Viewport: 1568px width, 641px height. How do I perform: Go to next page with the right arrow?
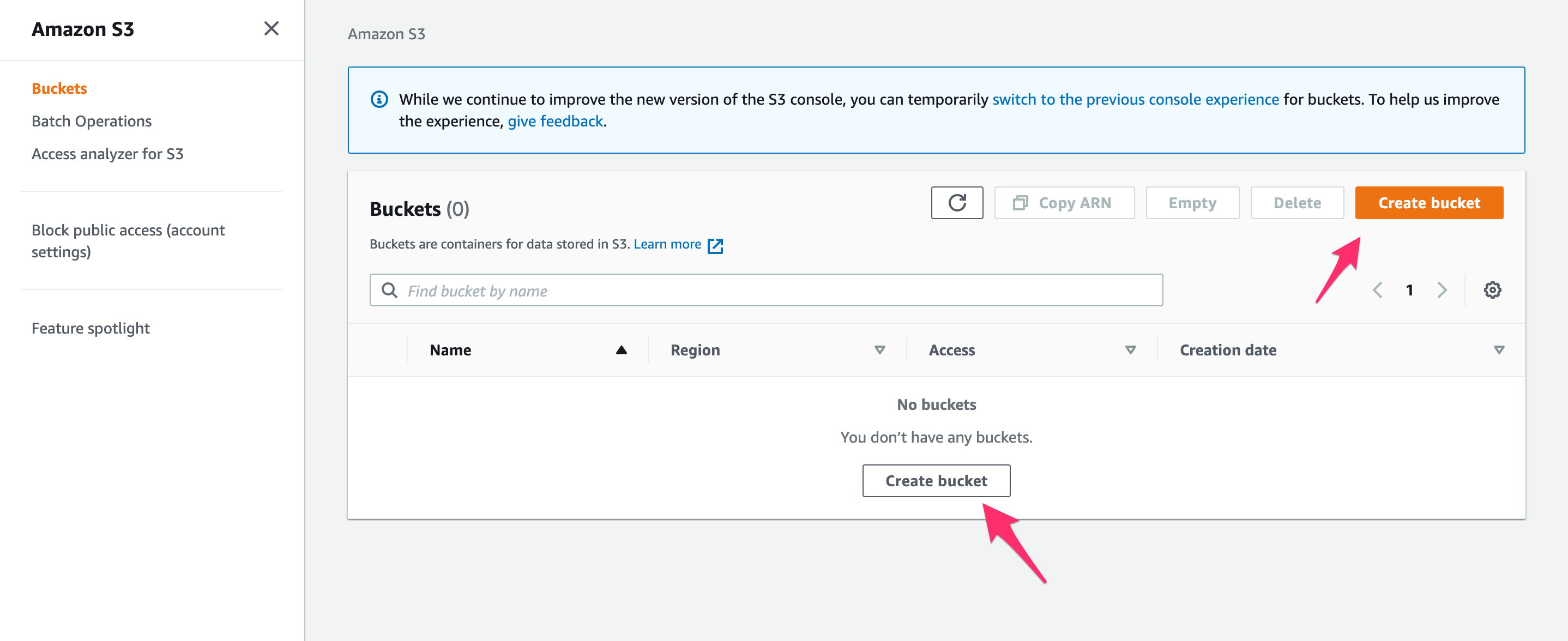(x=1442, y=290)
